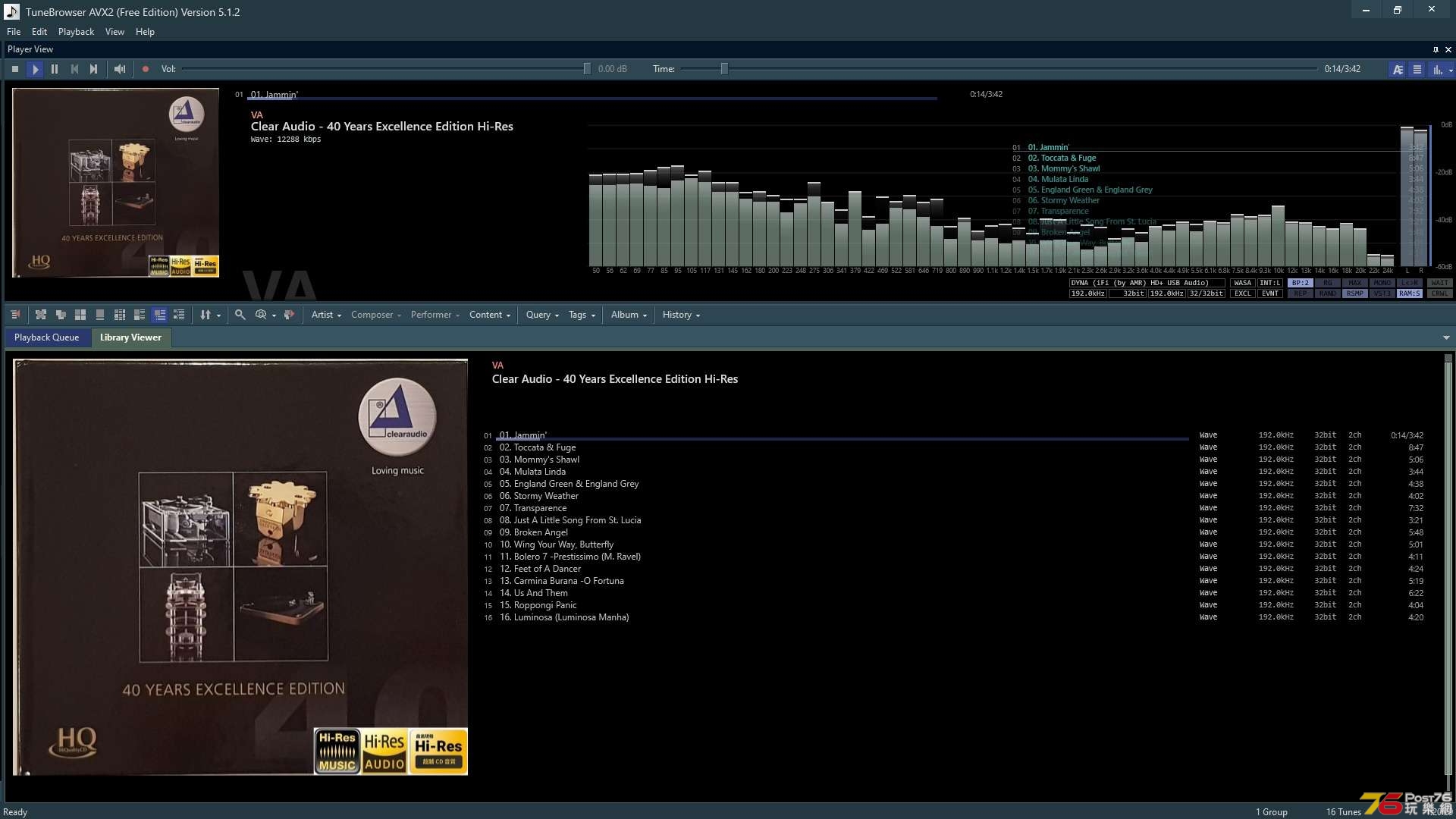Toggle the REP repeat indicator
Image resolution: width=1456 pixels, height=819 pixels.
tap(1301, 293)
